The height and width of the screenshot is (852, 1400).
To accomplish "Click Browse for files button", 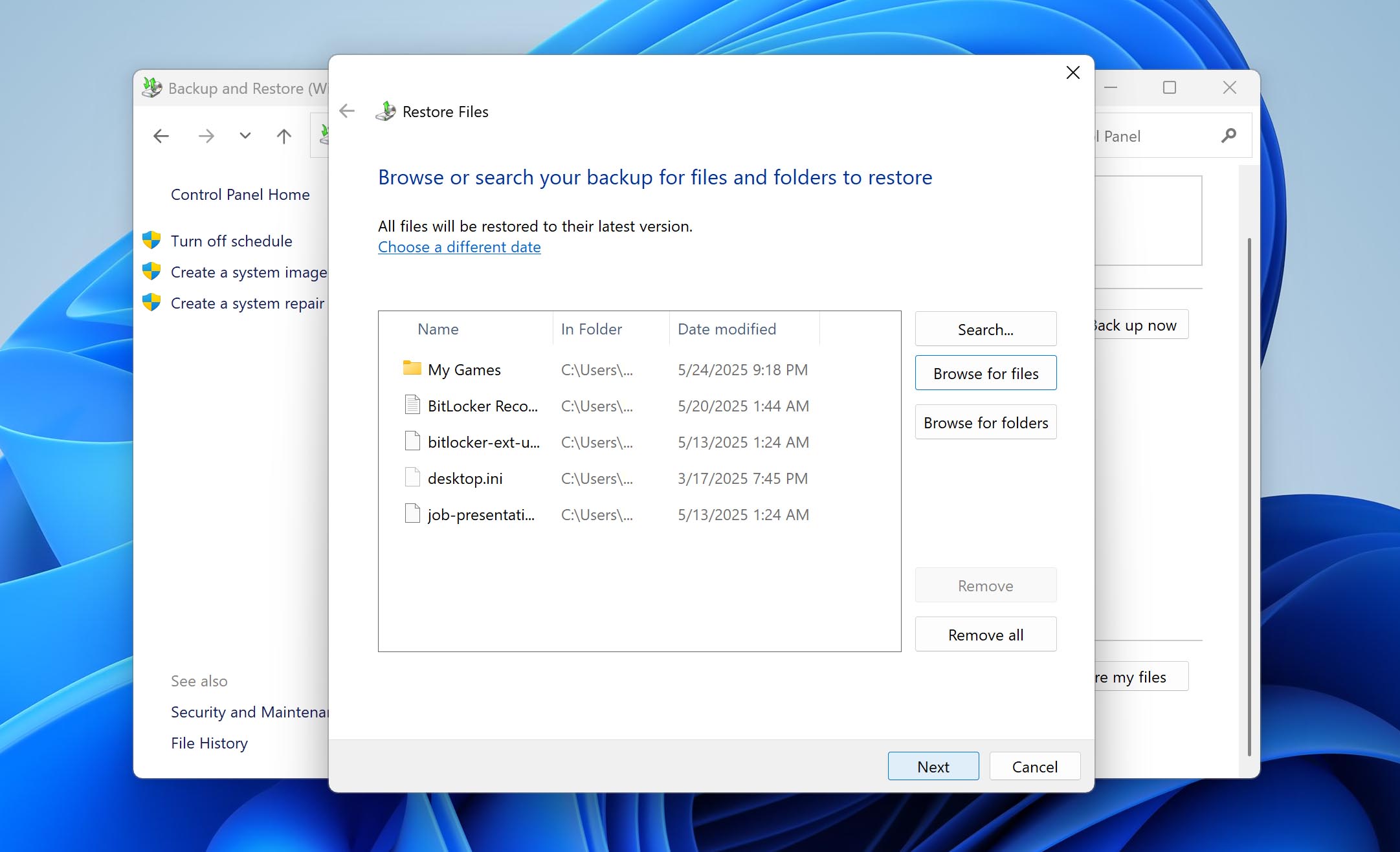I will click(x=986, y=373).
